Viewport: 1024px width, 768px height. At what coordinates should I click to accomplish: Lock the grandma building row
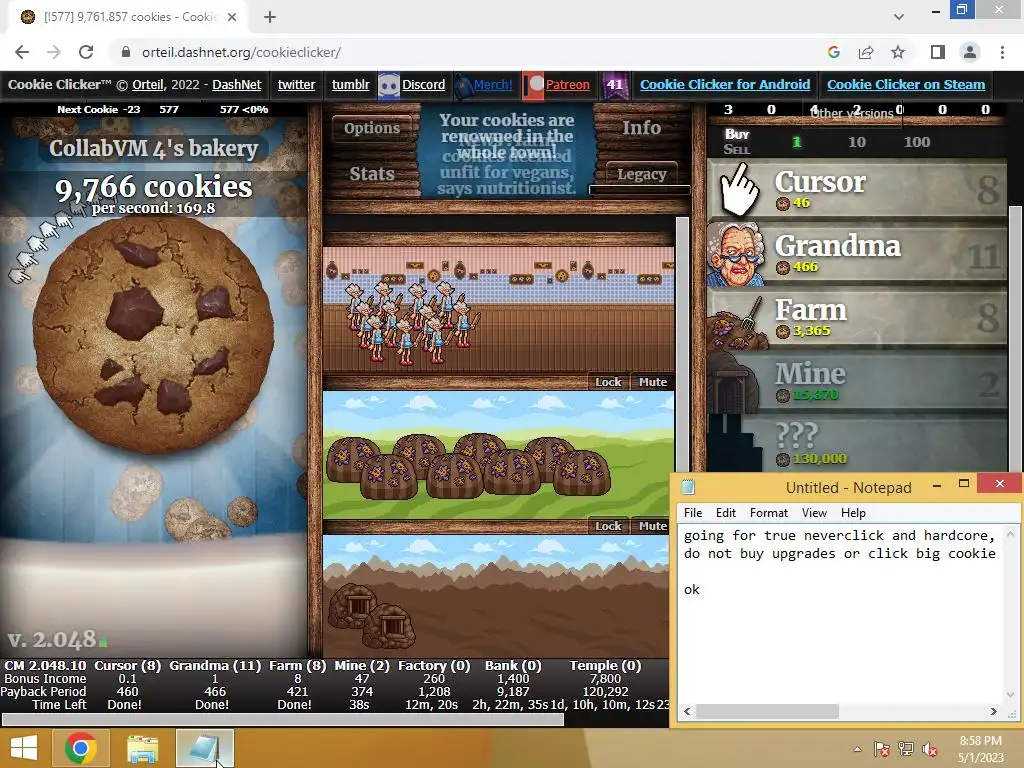608,382
